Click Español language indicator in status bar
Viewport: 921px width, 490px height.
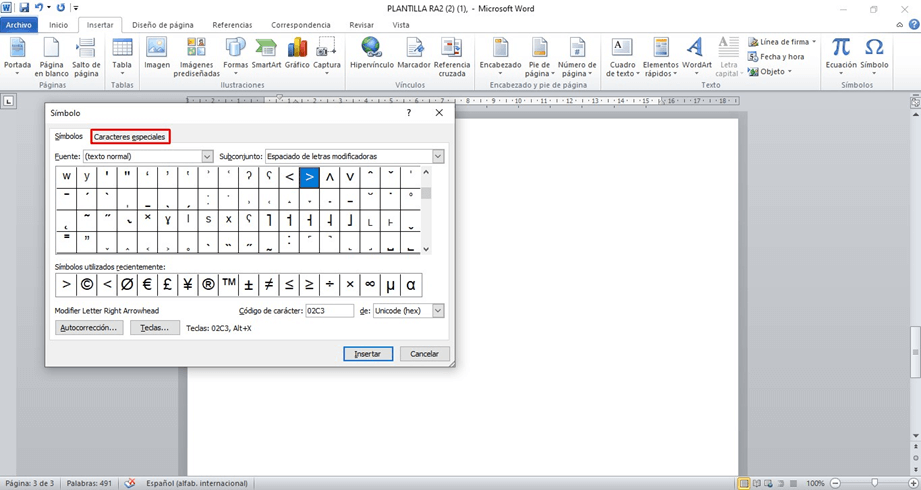(x=197, y=483)
